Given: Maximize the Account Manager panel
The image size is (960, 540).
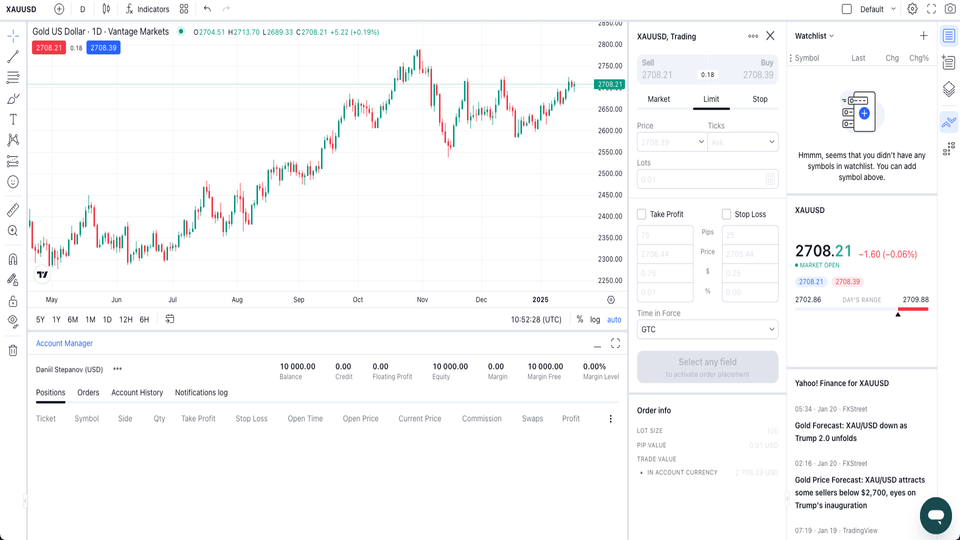Looking at the screenshot, I should 615,343.
